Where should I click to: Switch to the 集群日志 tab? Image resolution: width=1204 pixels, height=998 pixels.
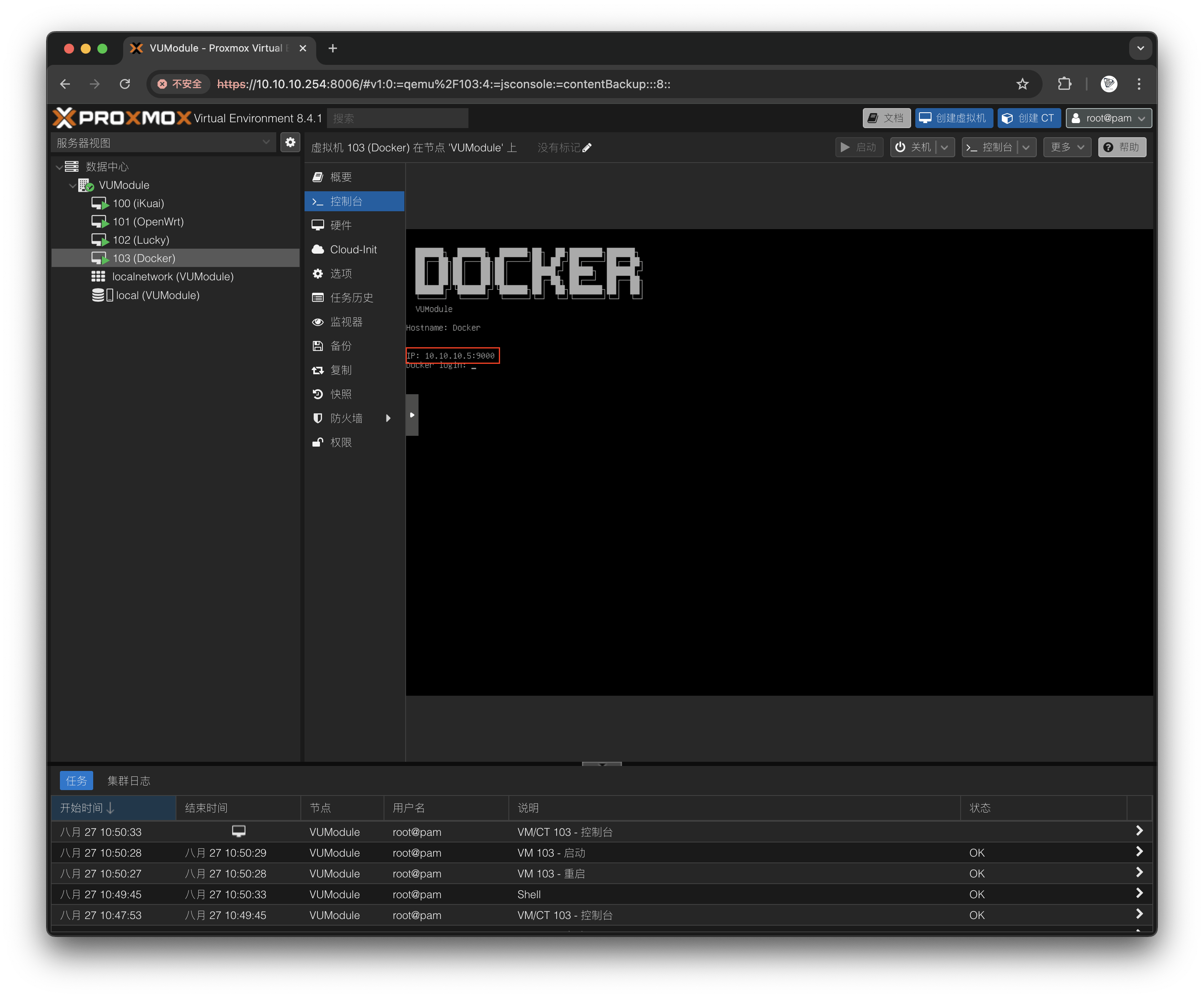(129, 781)
